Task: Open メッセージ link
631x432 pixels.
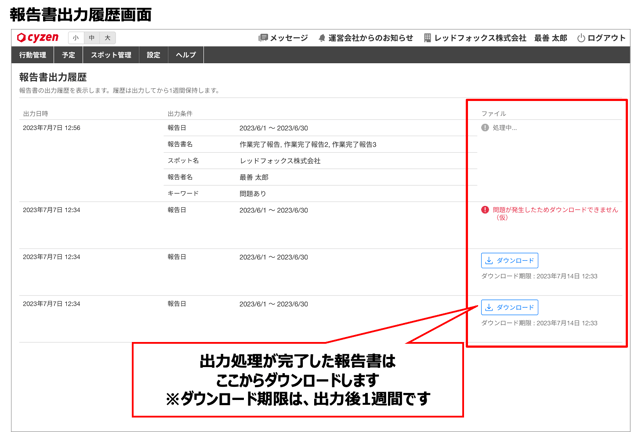Action: click(x=289, y=38)
